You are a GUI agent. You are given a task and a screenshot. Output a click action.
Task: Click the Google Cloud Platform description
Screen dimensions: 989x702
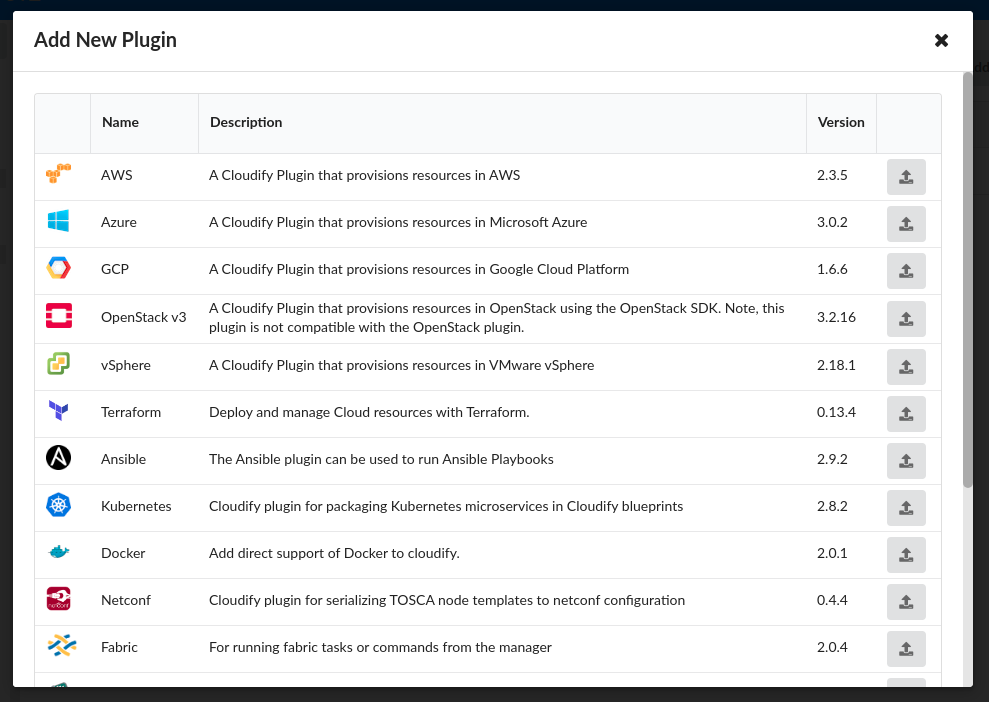pyautogui.click(x=419, y=269)
